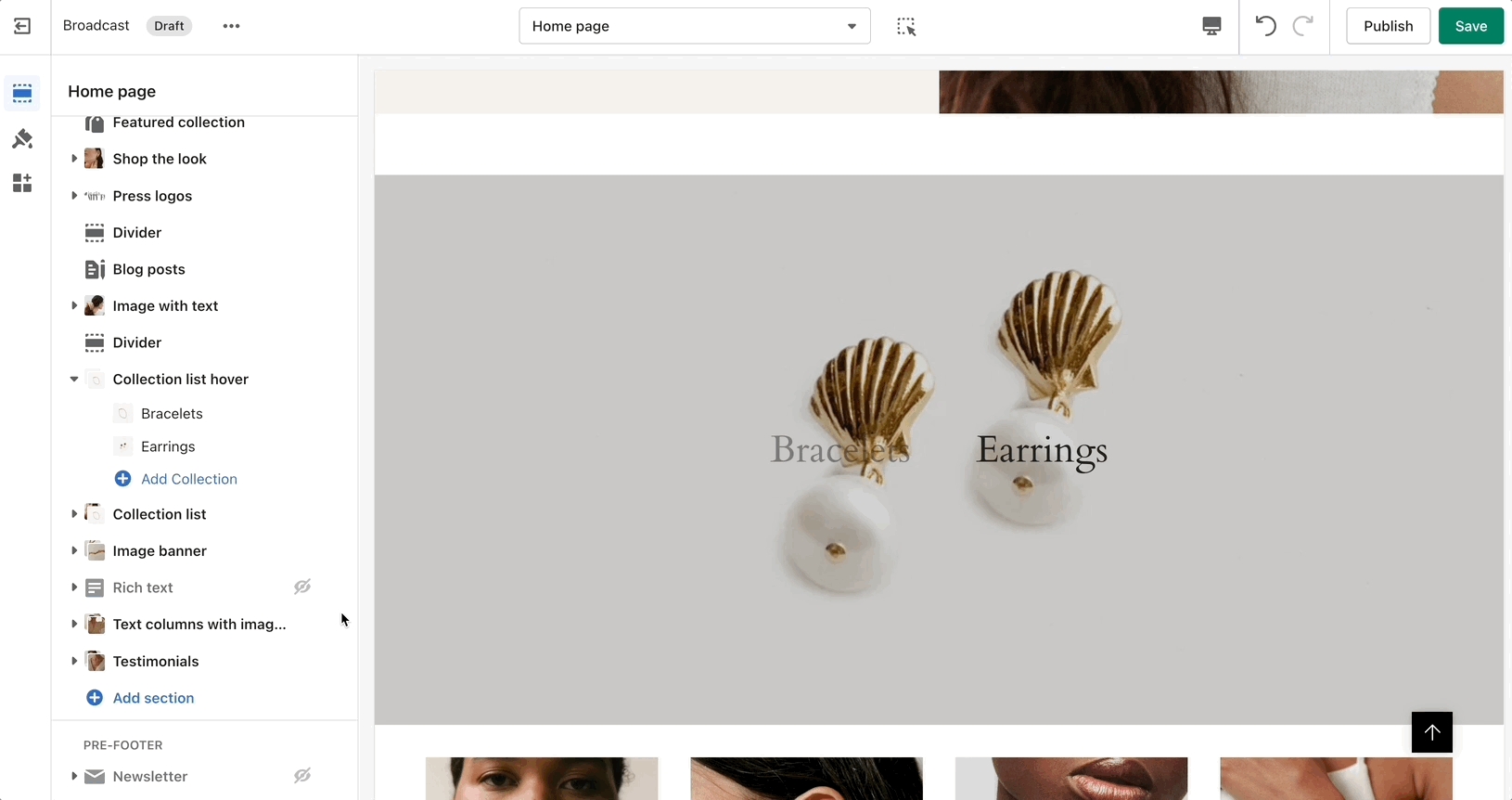The image size is (1512, 800).
Task: Expand the Testimonials section
Action: [x=74, y=662]
